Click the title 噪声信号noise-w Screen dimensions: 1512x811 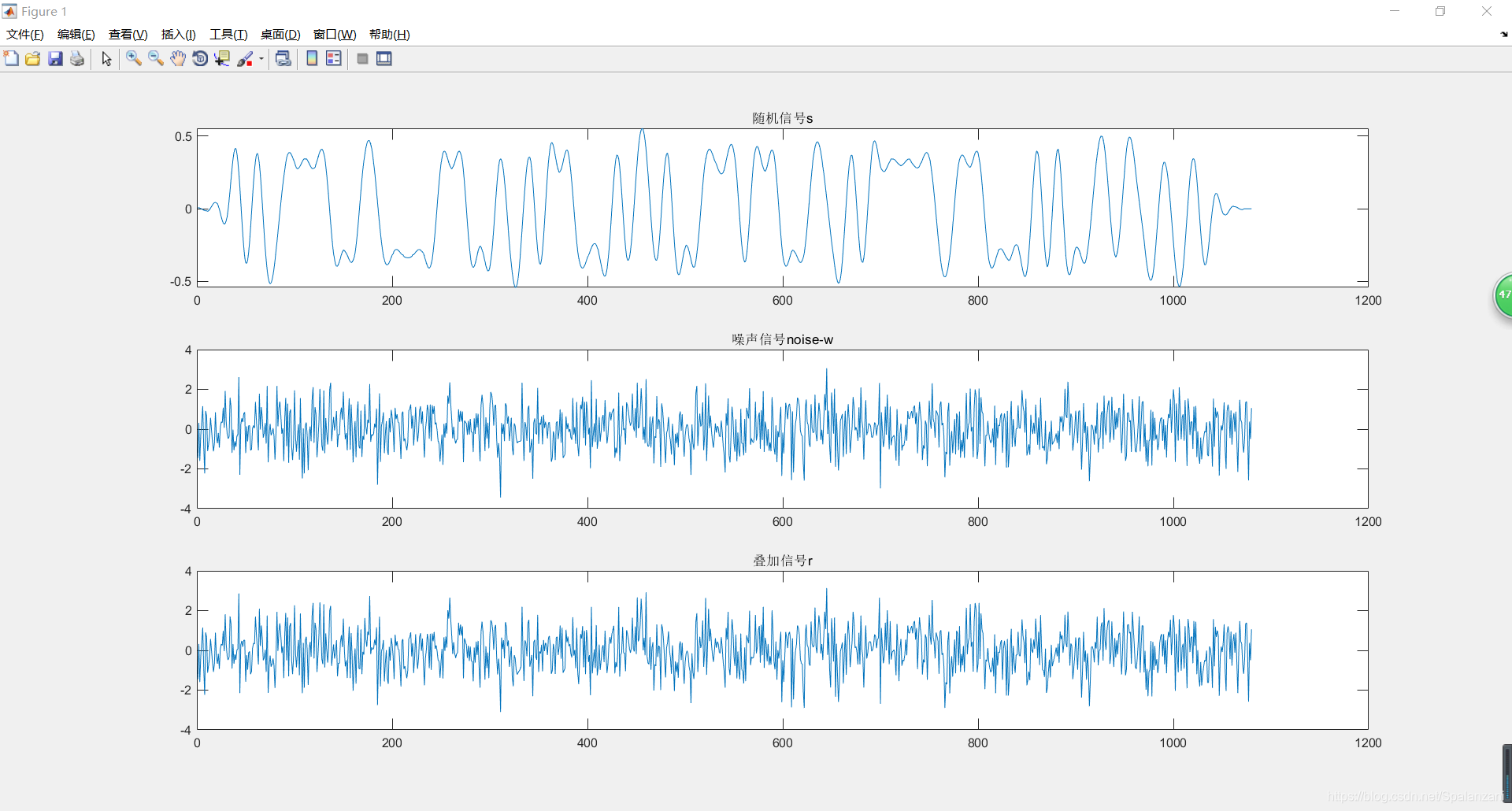[x=782, y=339]
